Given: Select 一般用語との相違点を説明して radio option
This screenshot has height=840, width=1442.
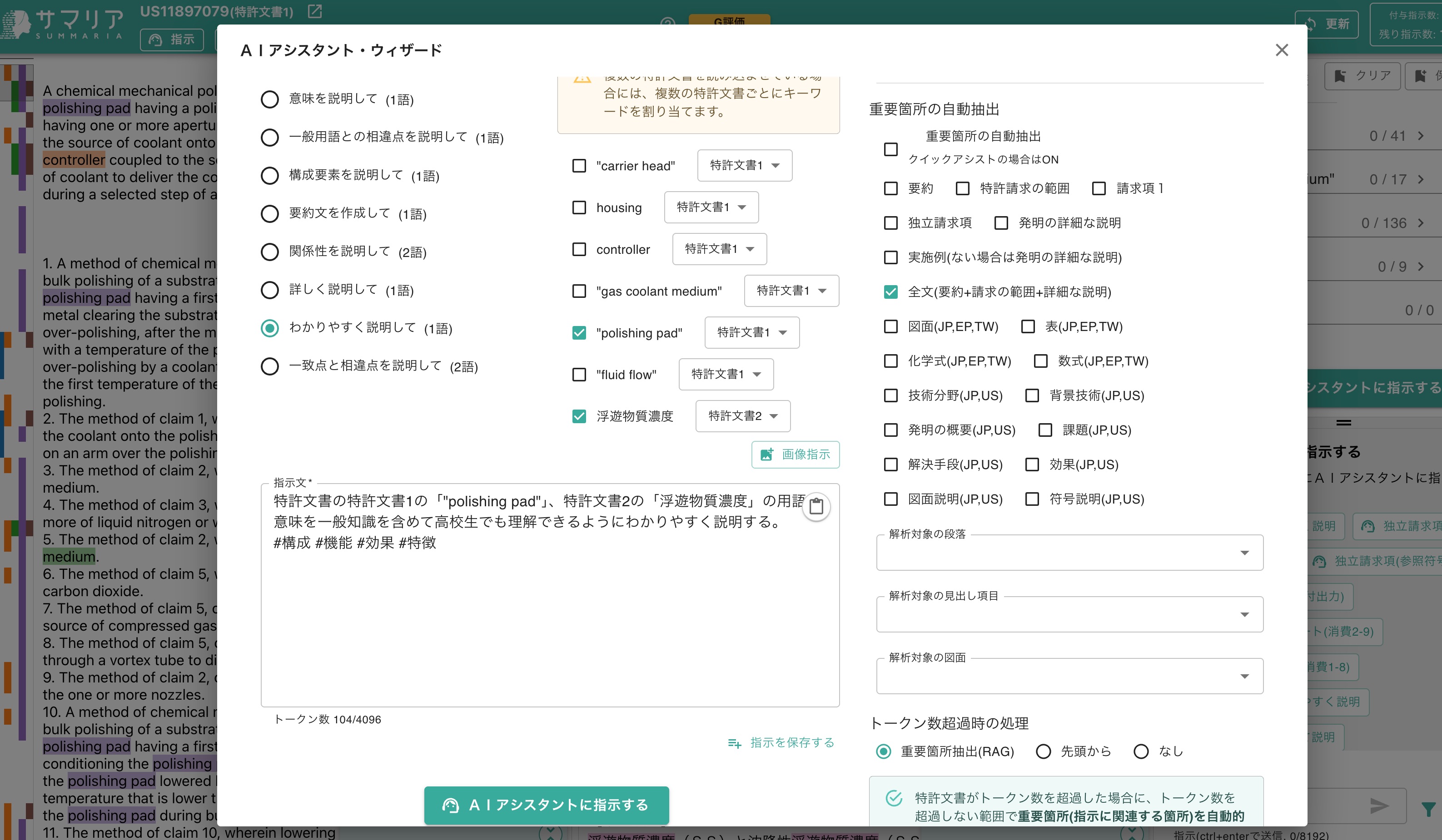Looking at the screenshot, I should point(269,138).
